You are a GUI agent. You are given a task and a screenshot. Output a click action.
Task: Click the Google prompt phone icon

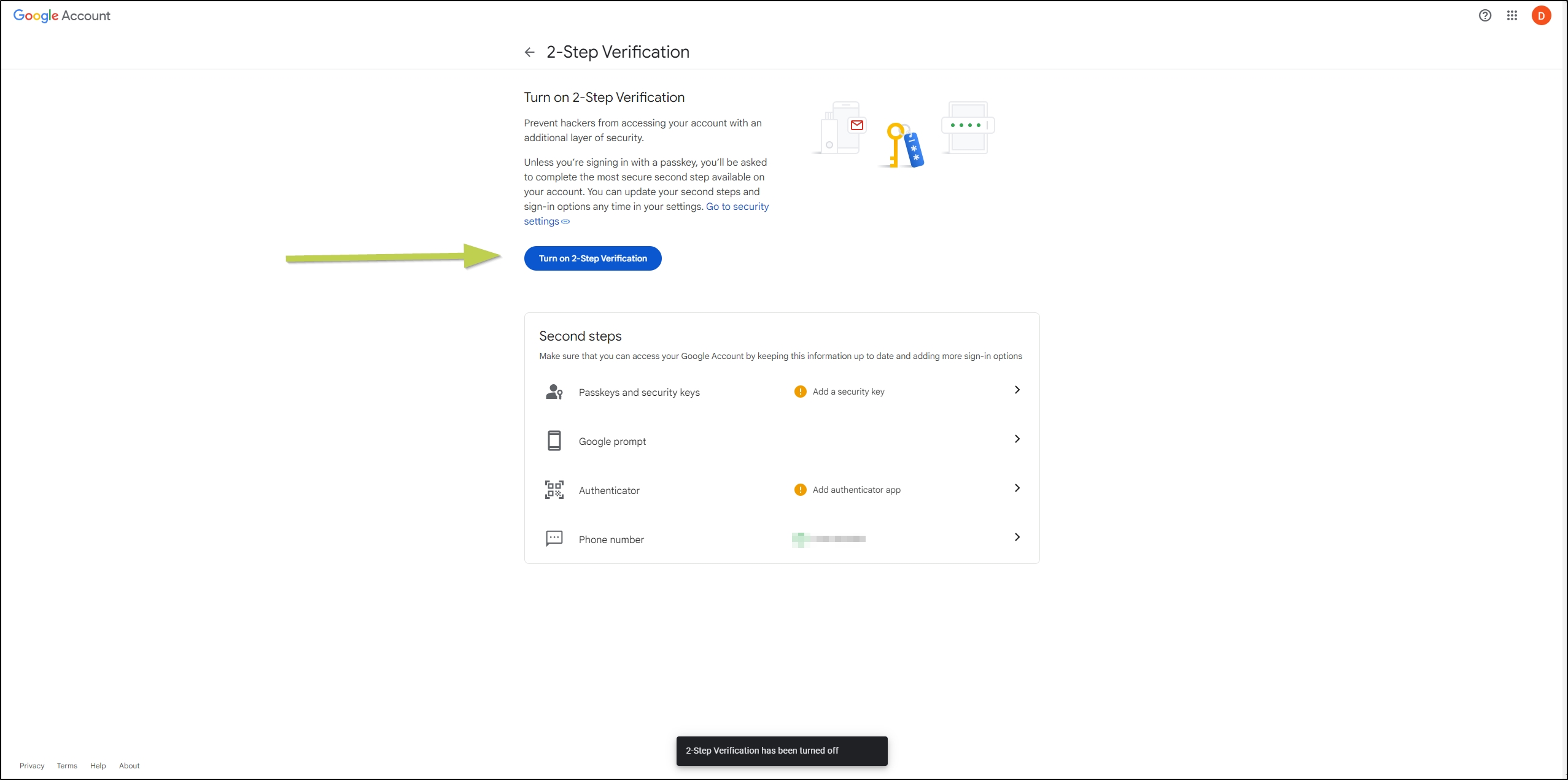tap(554, 441)
